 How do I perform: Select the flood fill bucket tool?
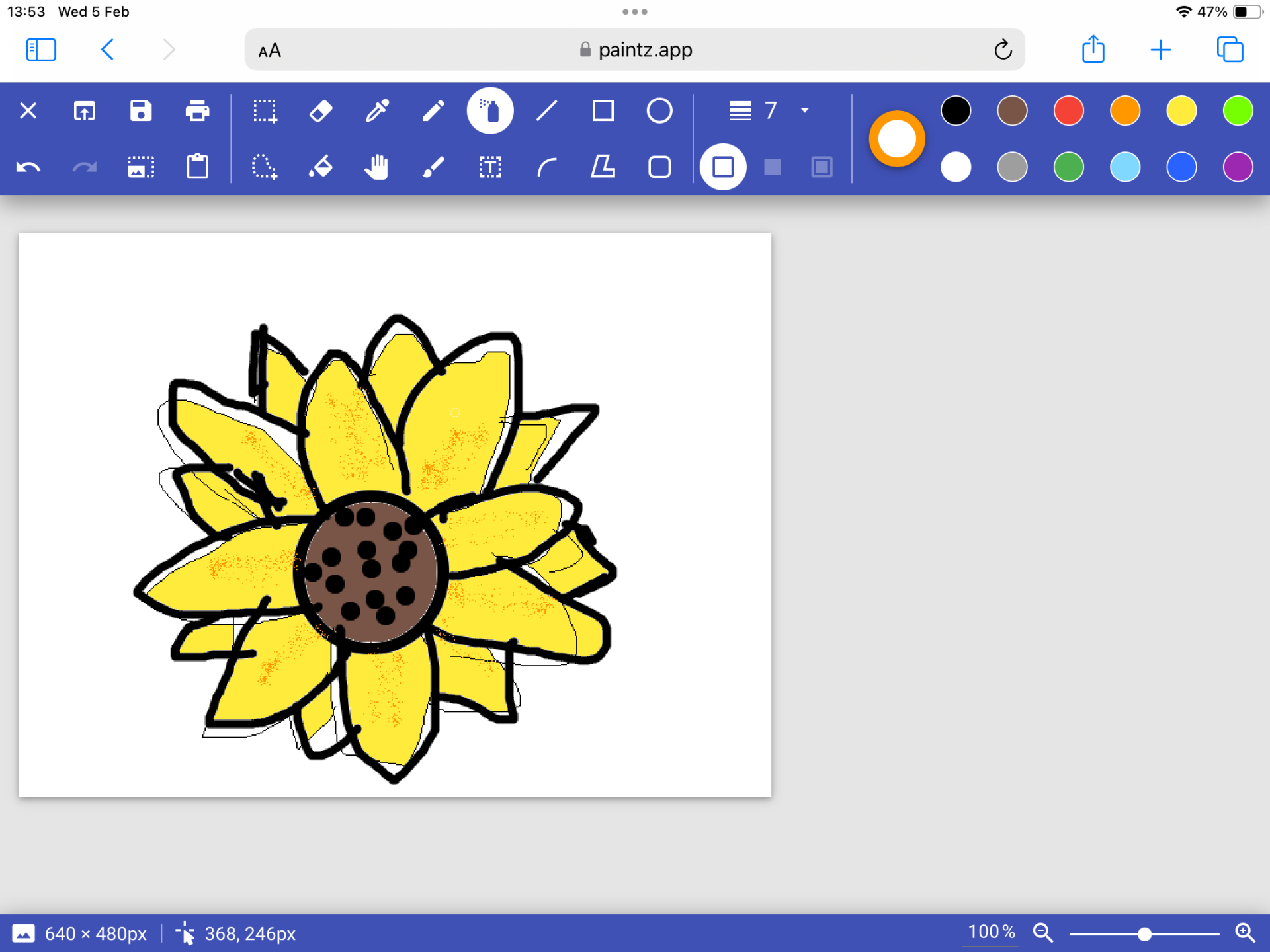[x=321, y=167]
